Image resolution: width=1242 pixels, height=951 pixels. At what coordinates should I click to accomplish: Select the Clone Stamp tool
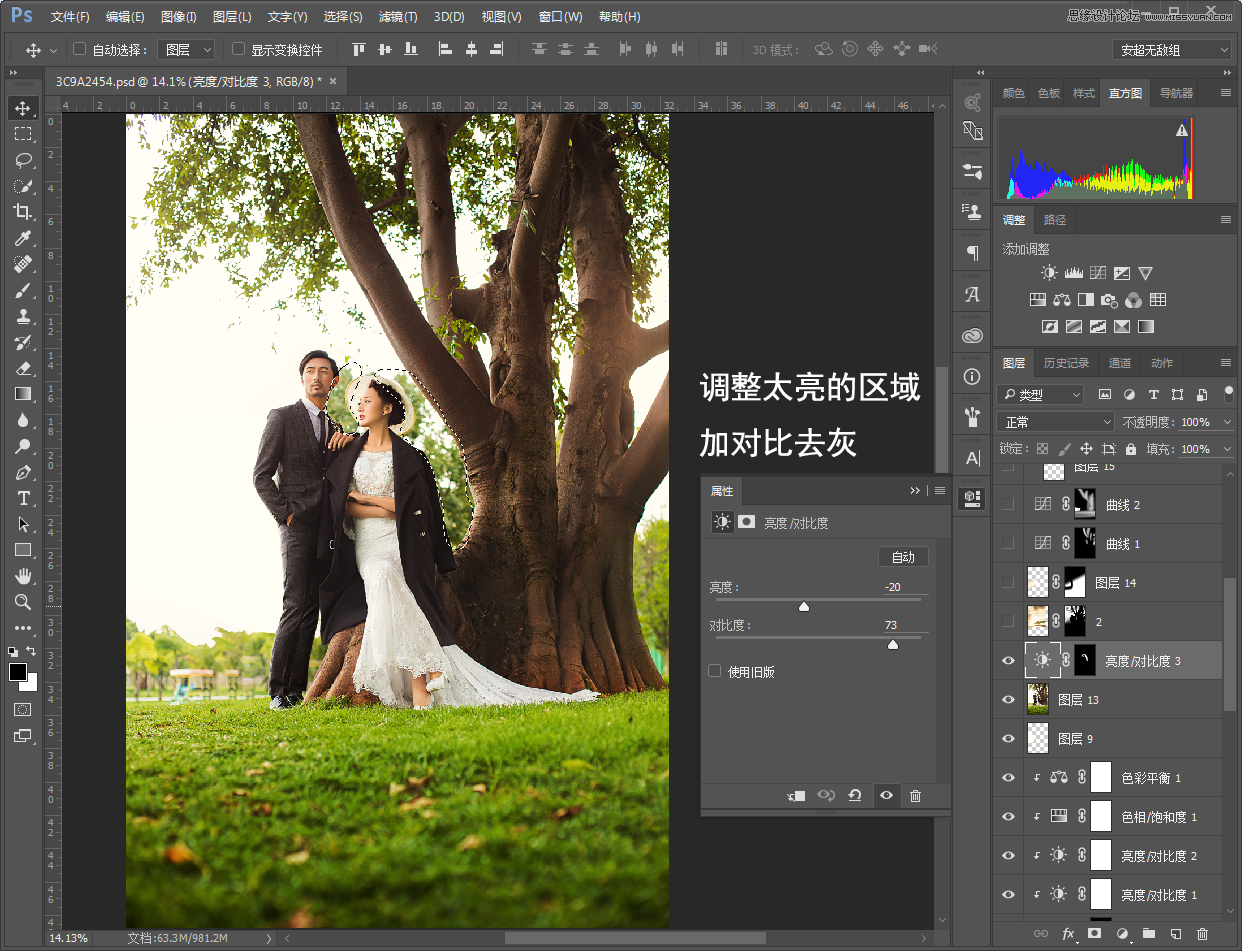point(22,316)
